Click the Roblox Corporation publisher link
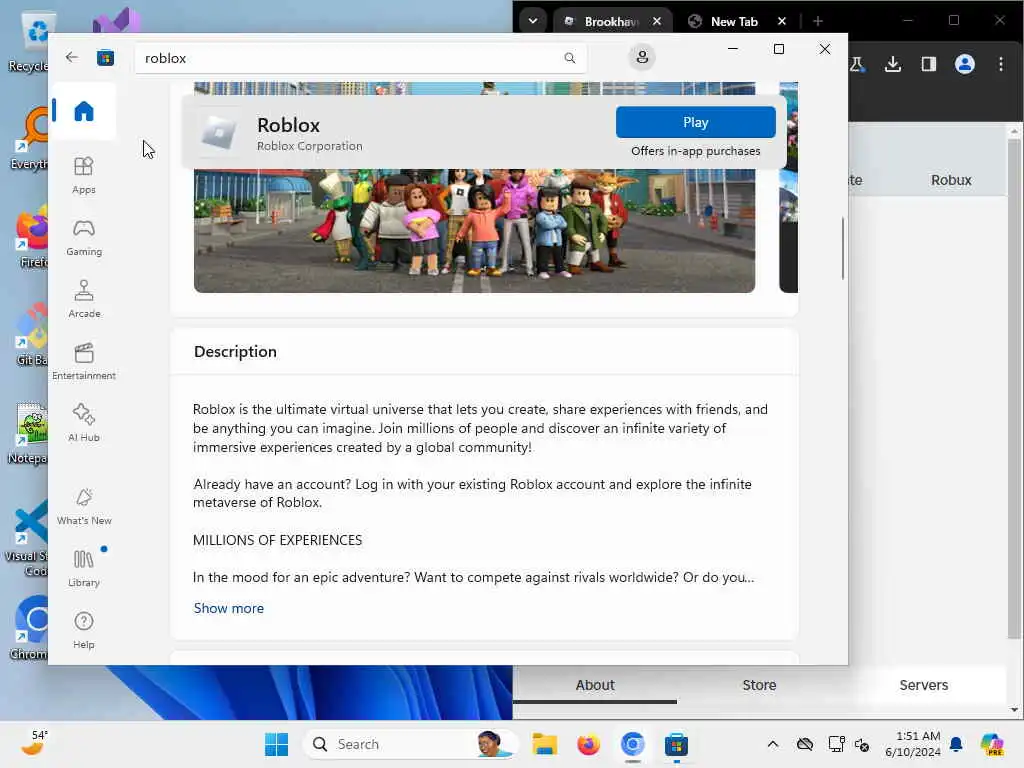1024x768 pixels. [310, 146]
